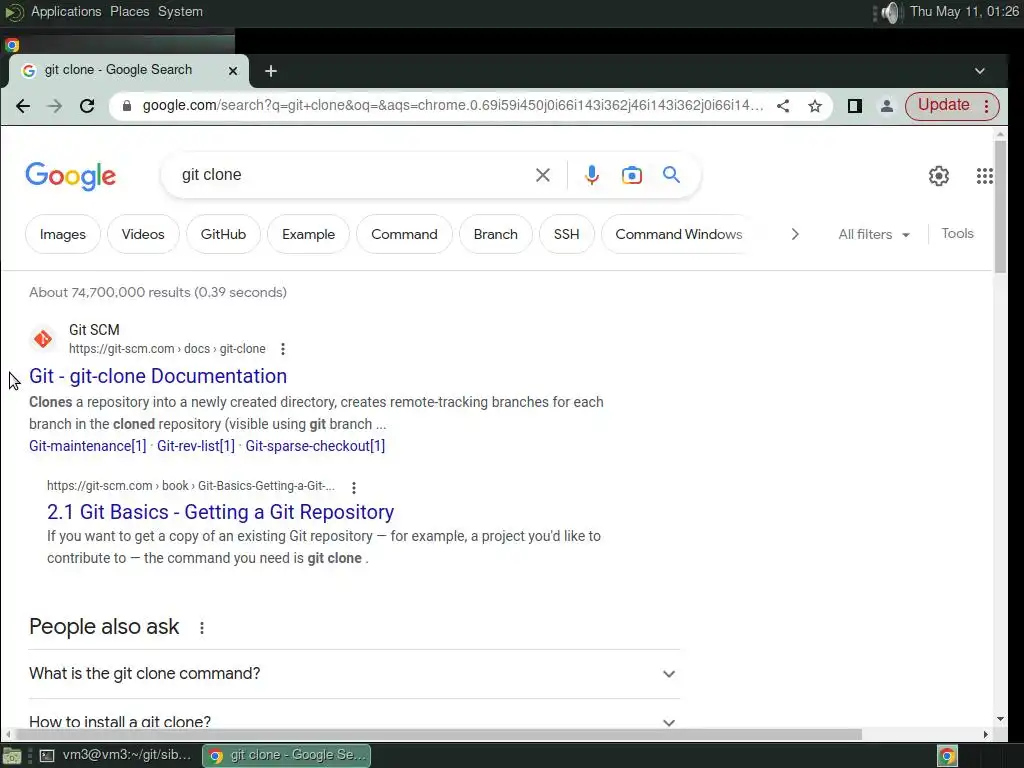Open the Applications menu

pyautogui.click(x=66, y=12)
